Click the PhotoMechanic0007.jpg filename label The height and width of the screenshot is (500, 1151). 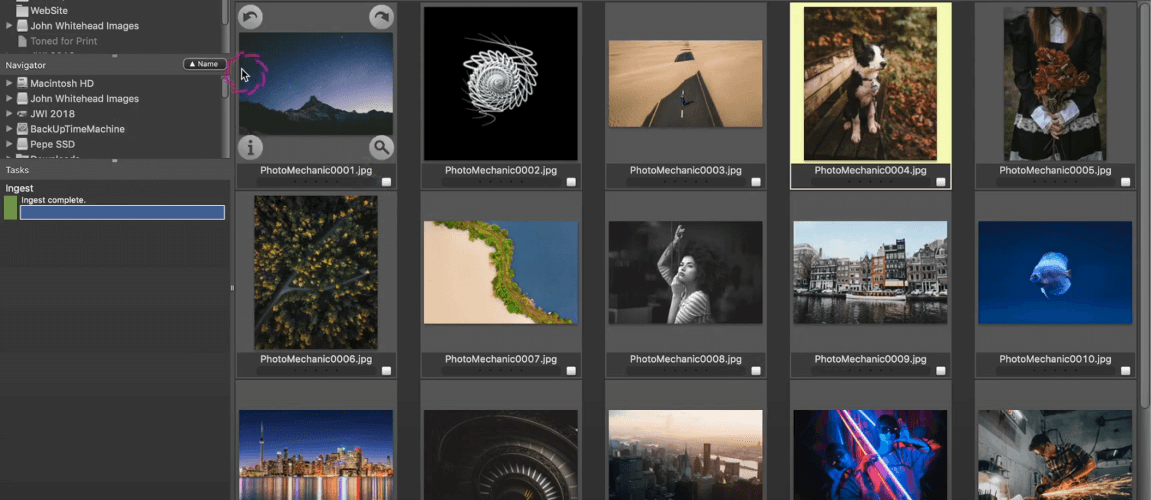click(501, 360)
